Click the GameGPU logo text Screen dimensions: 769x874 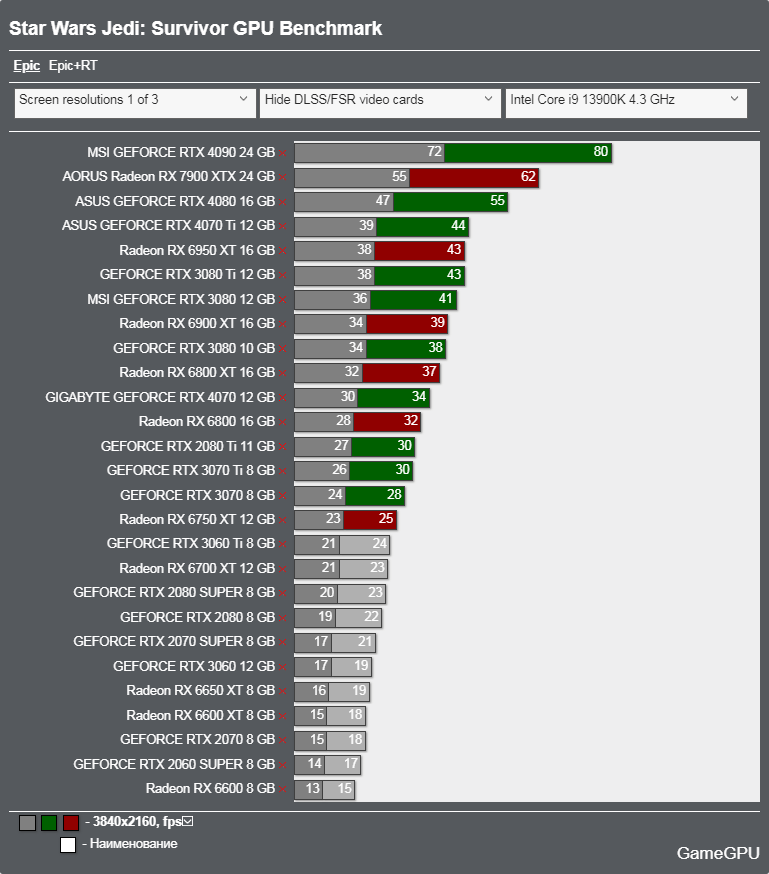(x=718, y=853)
